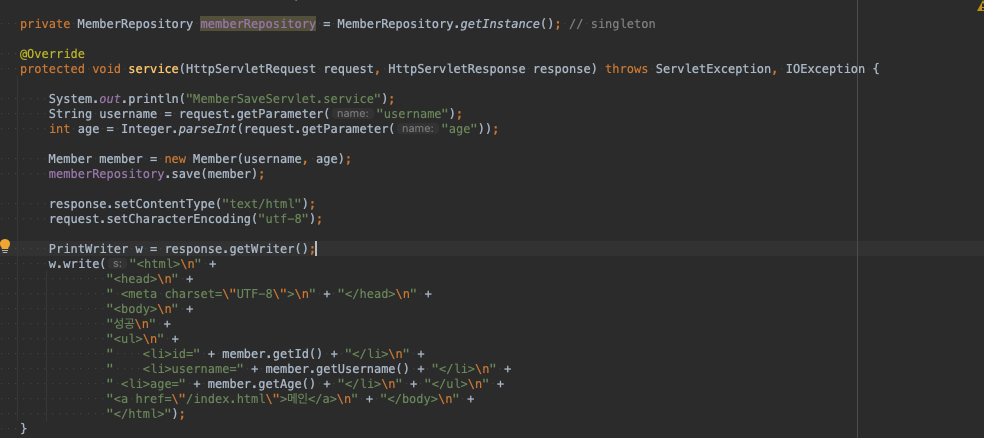This screenshot has width=984, height=438.
Task: Click the member.getUsername() call
Action: pyautogui.click(x=337, y=369)
